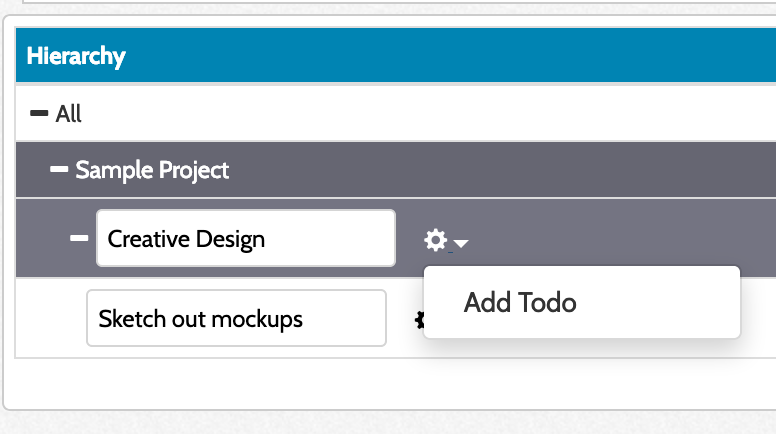
Task: Click empty area of Sample Project row
Action: pyautogui.click(x=500, y=170)
